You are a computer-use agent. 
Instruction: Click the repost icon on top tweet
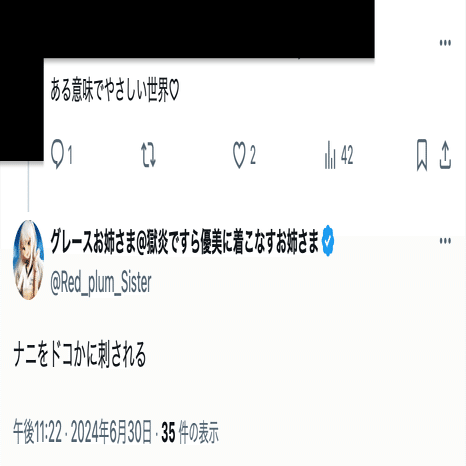tap(148, 155)
